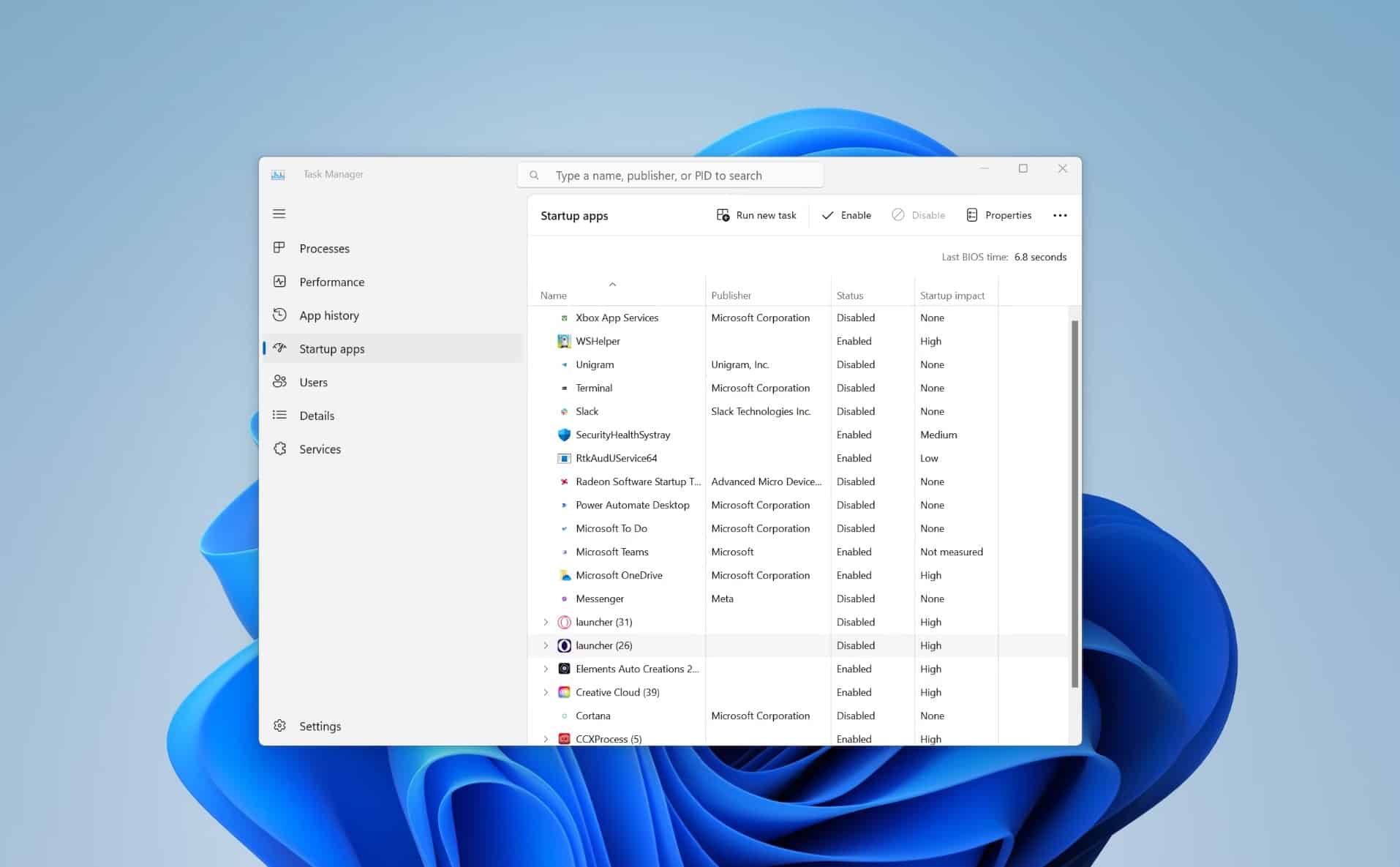Click the Services puzzle icon

pos(279,448)
